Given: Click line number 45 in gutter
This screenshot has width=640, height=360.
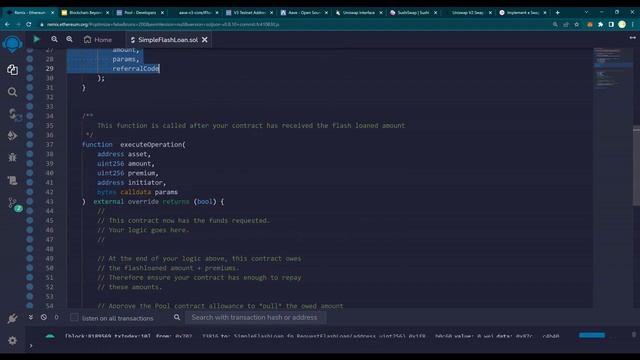Looking at the screenshot, I should tap(49, 220).
